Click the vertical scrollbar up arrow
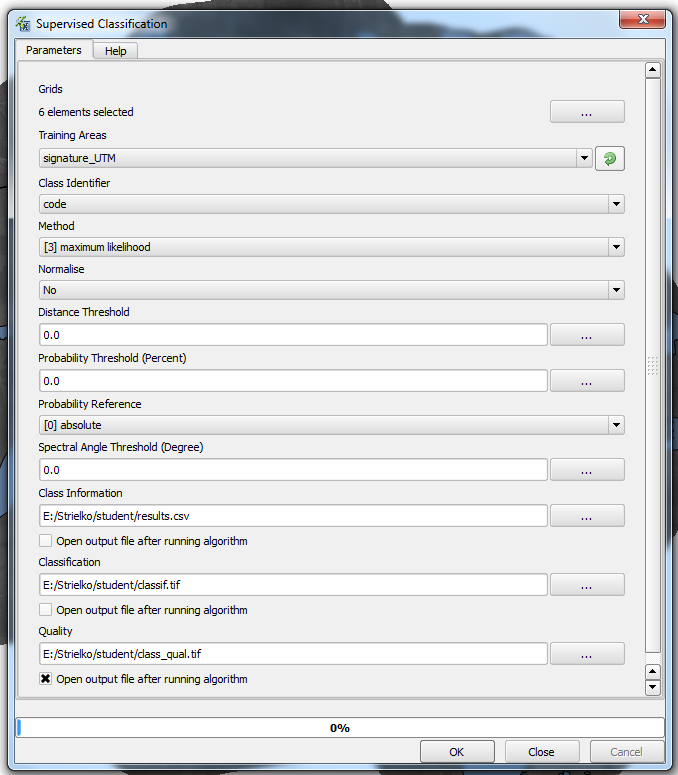Screen dimensions: 678x775 pos(653,71)
